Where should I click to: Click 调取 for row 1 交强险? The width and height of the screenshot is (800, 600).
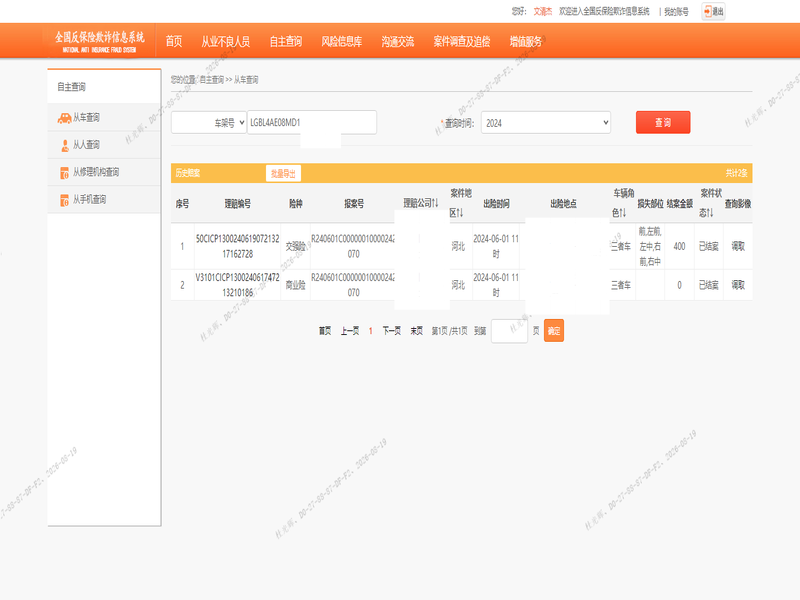point(738,246)
